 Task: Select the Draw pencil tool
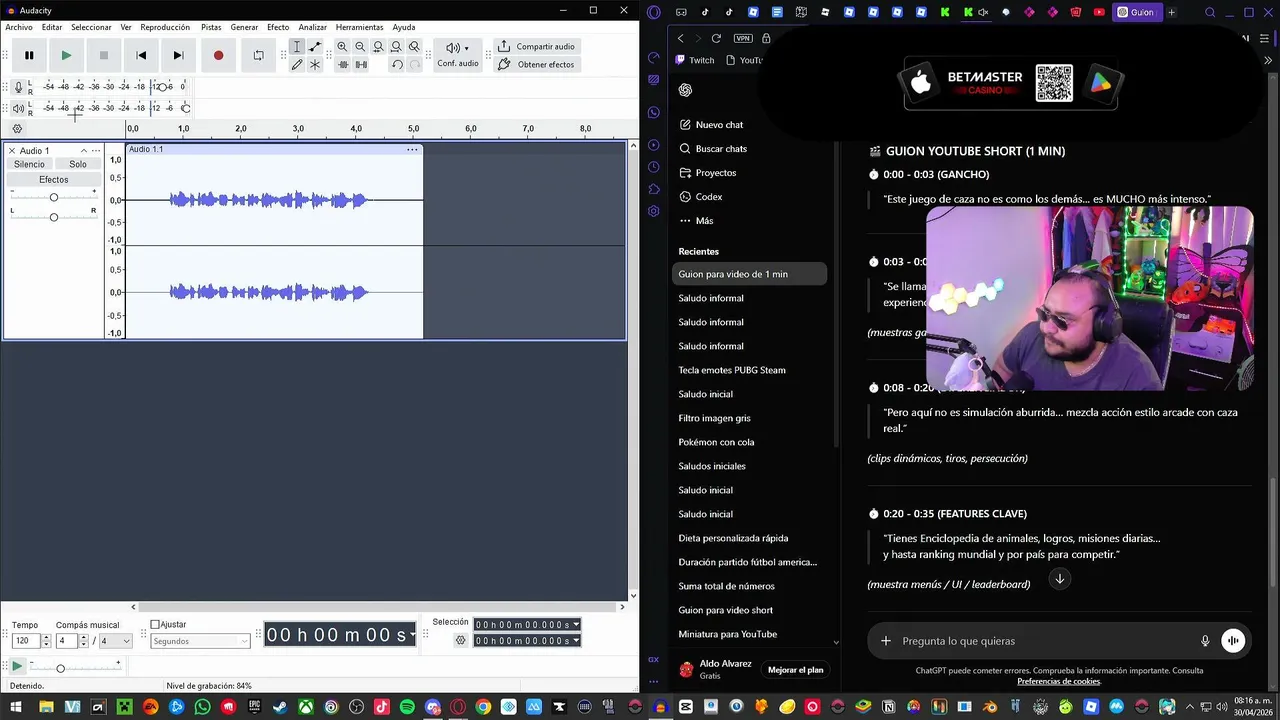297,64
